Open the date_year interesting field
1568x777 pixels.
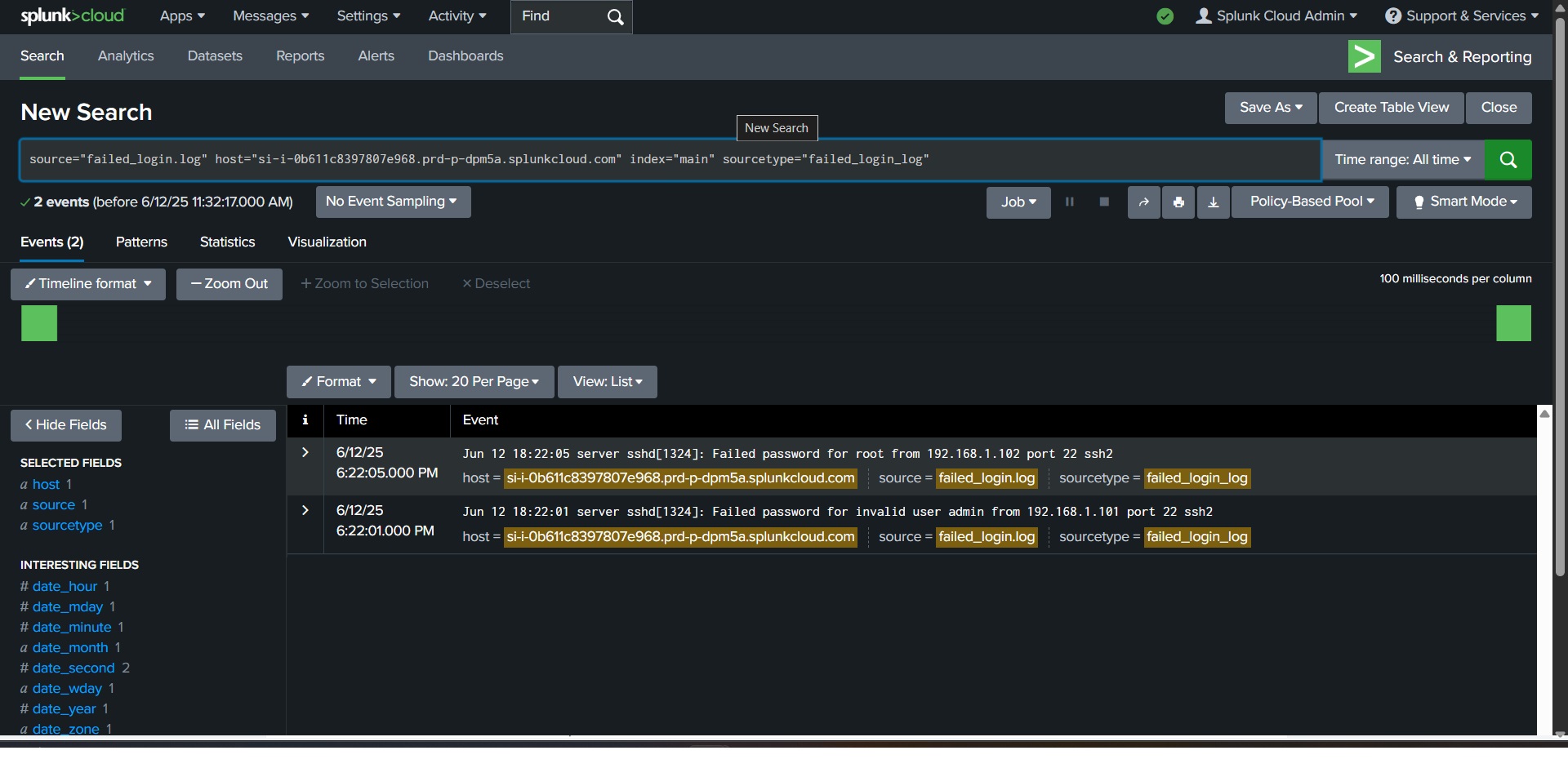pos(65,709)
